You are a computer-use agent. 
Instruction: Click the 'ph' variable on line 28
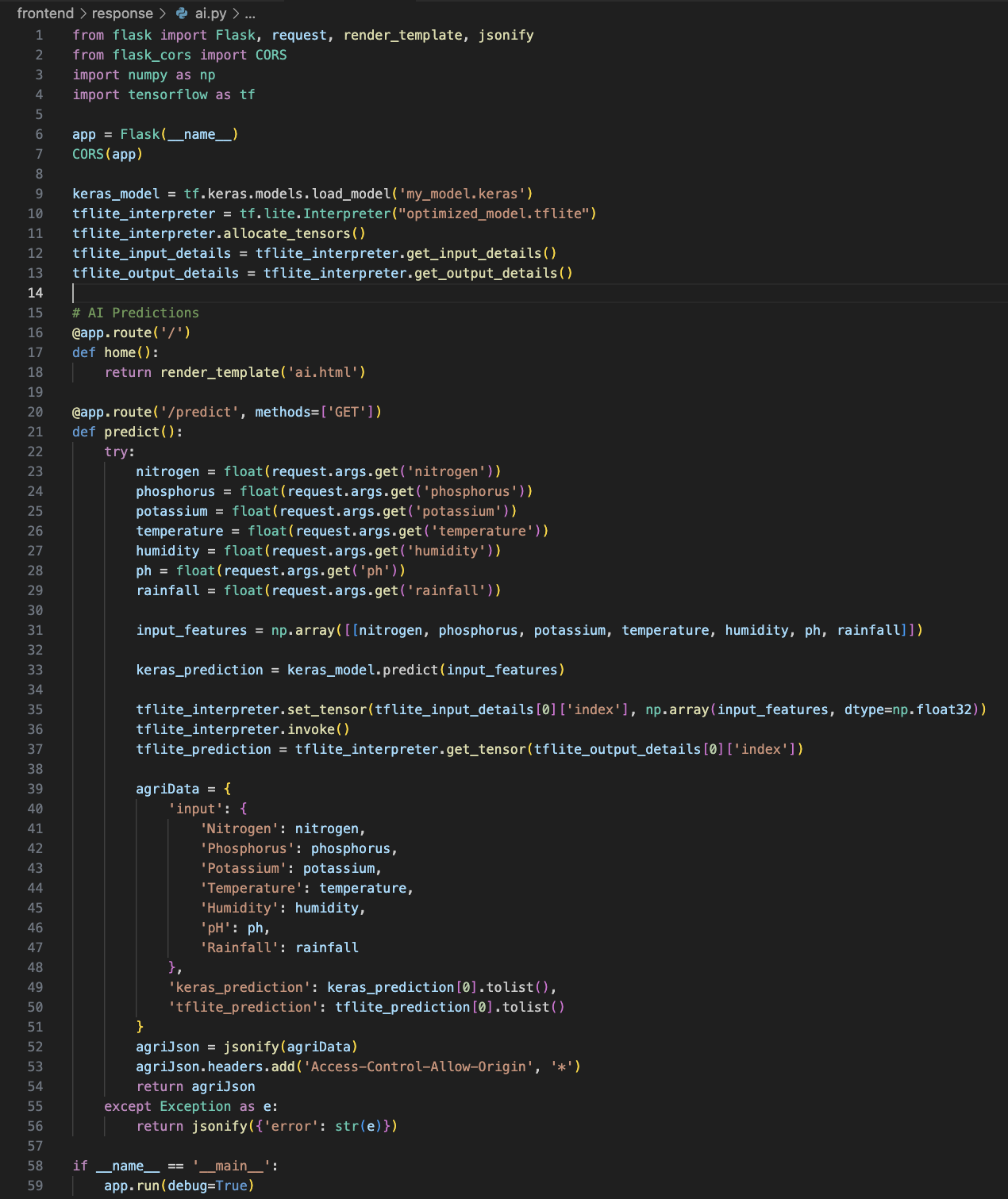click(144, 571)
